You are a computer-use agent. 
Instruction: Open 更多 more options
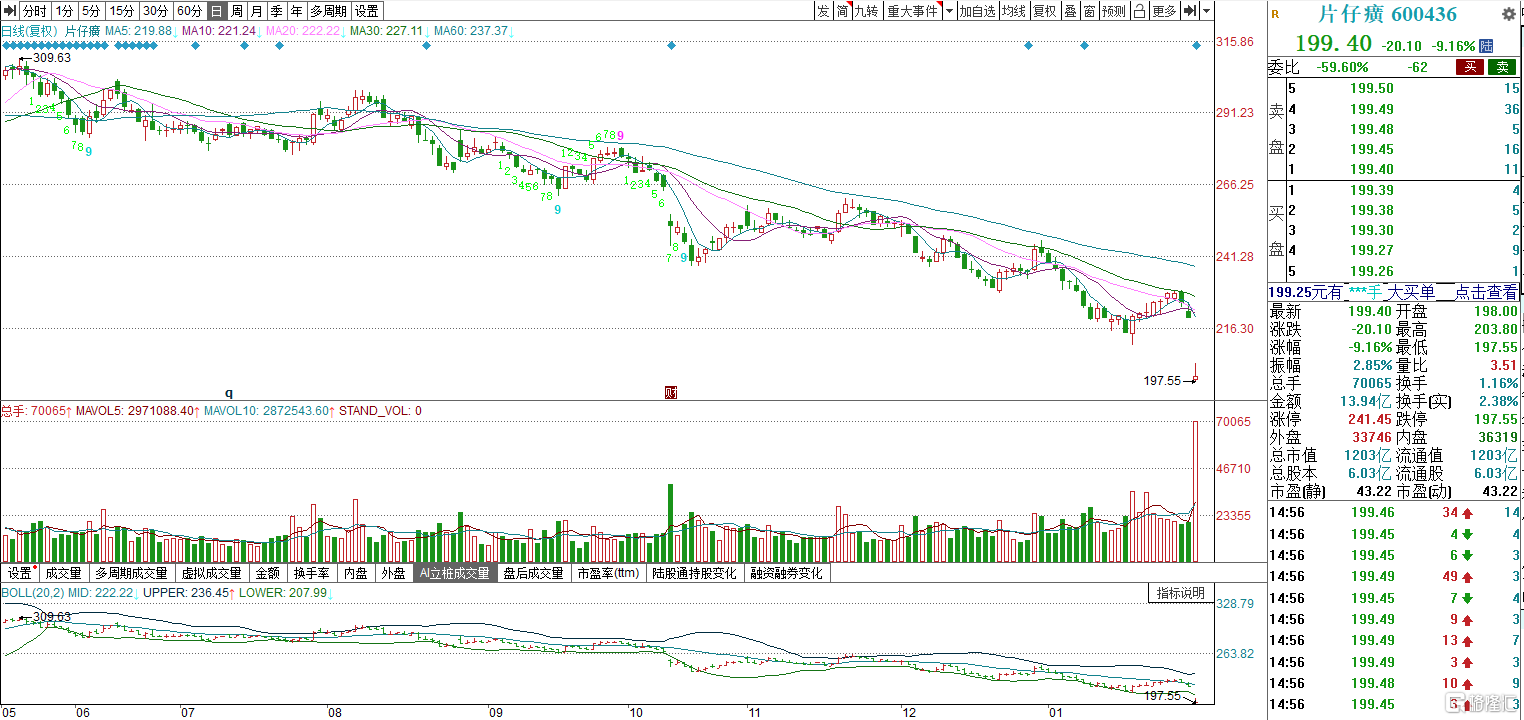tap(1164, 11)
